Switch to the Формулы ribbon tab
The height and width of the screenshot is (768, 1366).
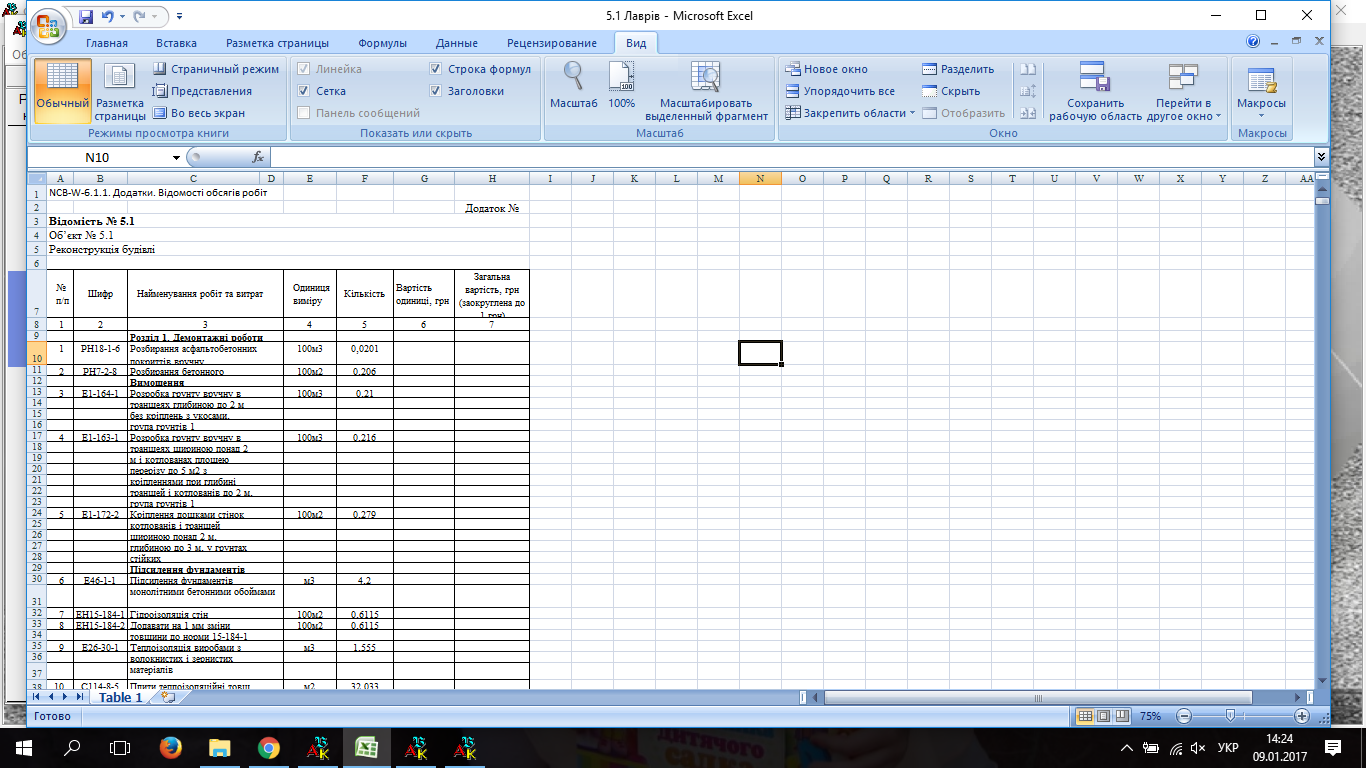click(x=382, y=43)
